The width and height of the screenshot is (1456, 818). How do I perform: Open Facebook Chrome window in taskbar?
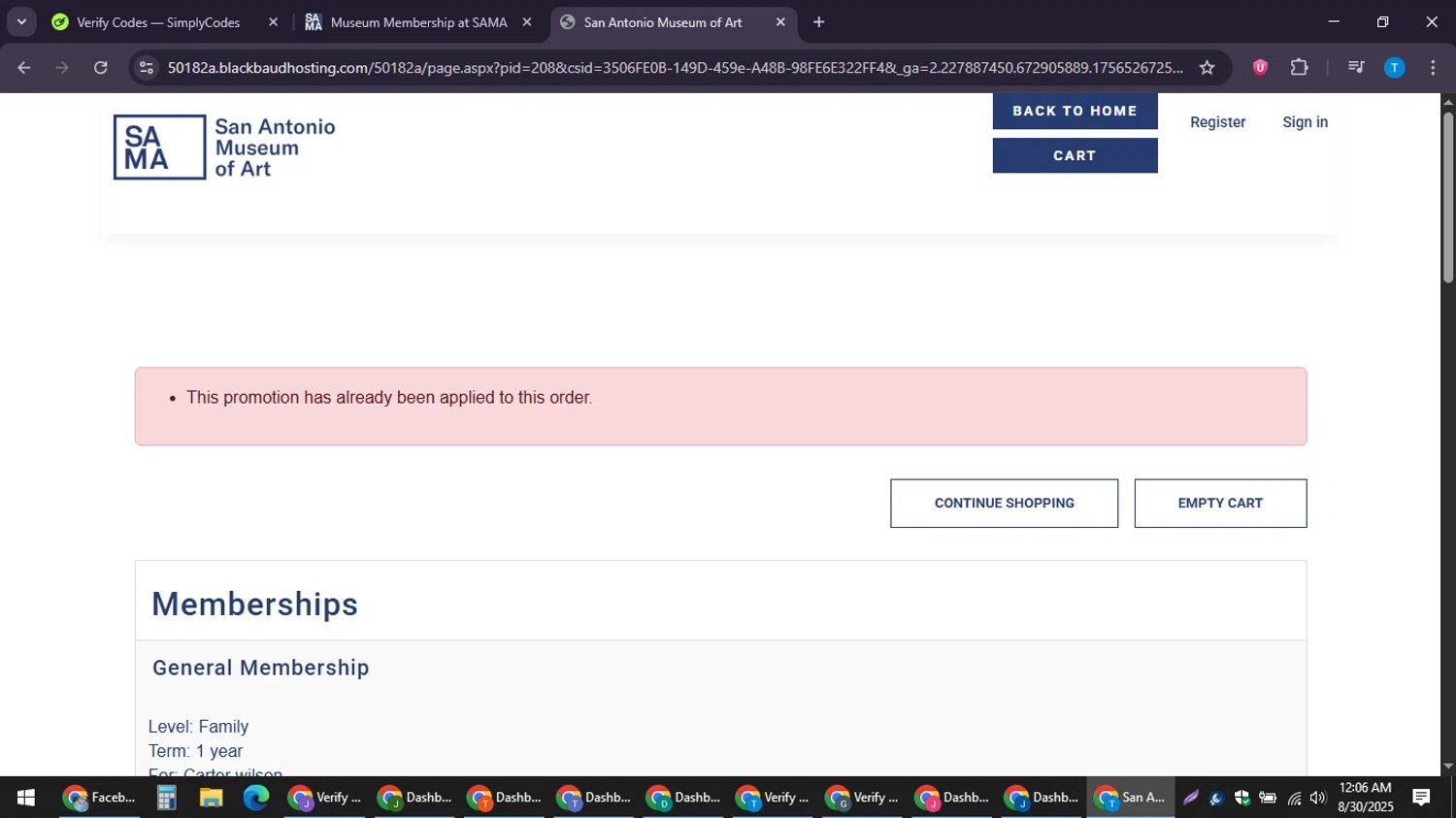click(99, 798)
